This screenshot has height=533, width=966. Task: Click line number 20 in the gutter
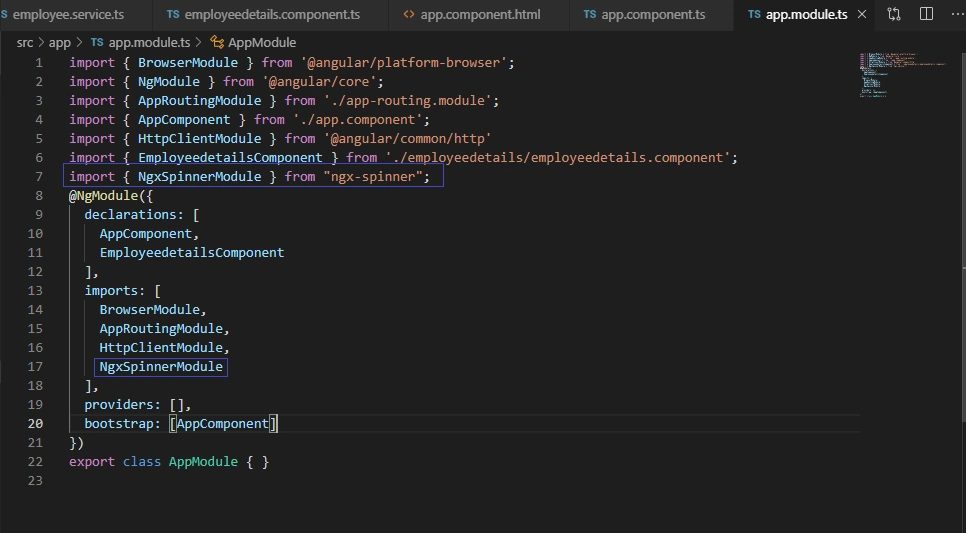(x=36, y=423)
